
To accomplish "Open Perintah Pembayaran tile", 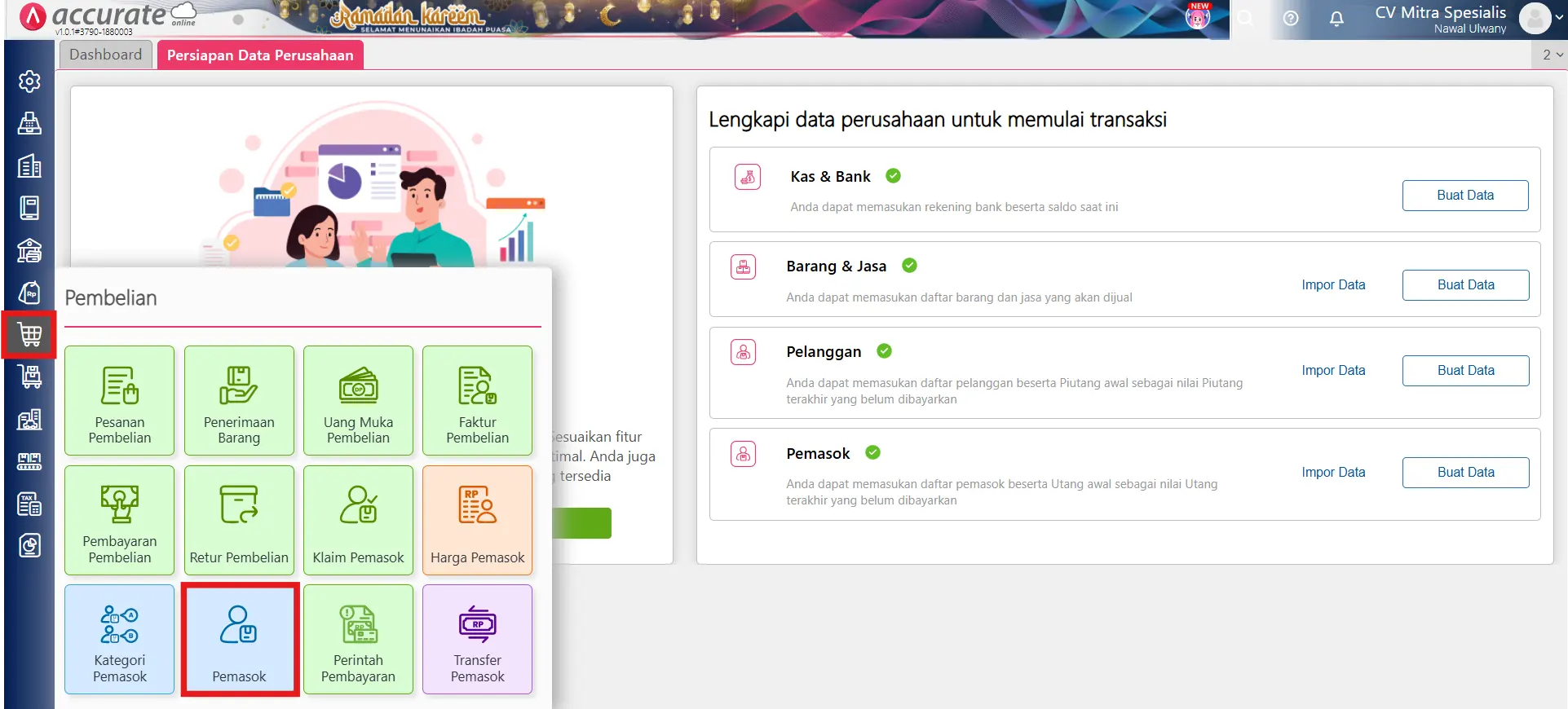I will pos(358,639).
